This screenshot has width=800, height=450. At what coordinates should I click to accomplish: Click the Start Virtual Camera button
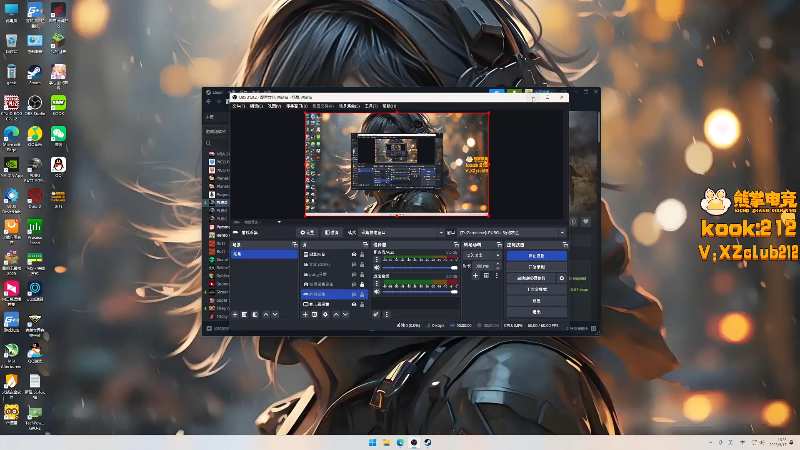tap(531, 278)
